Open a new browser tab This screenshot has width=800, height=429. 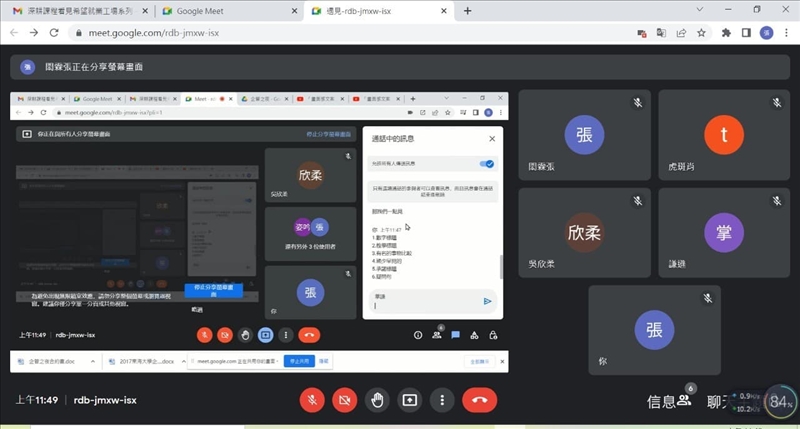coord(468,11)
